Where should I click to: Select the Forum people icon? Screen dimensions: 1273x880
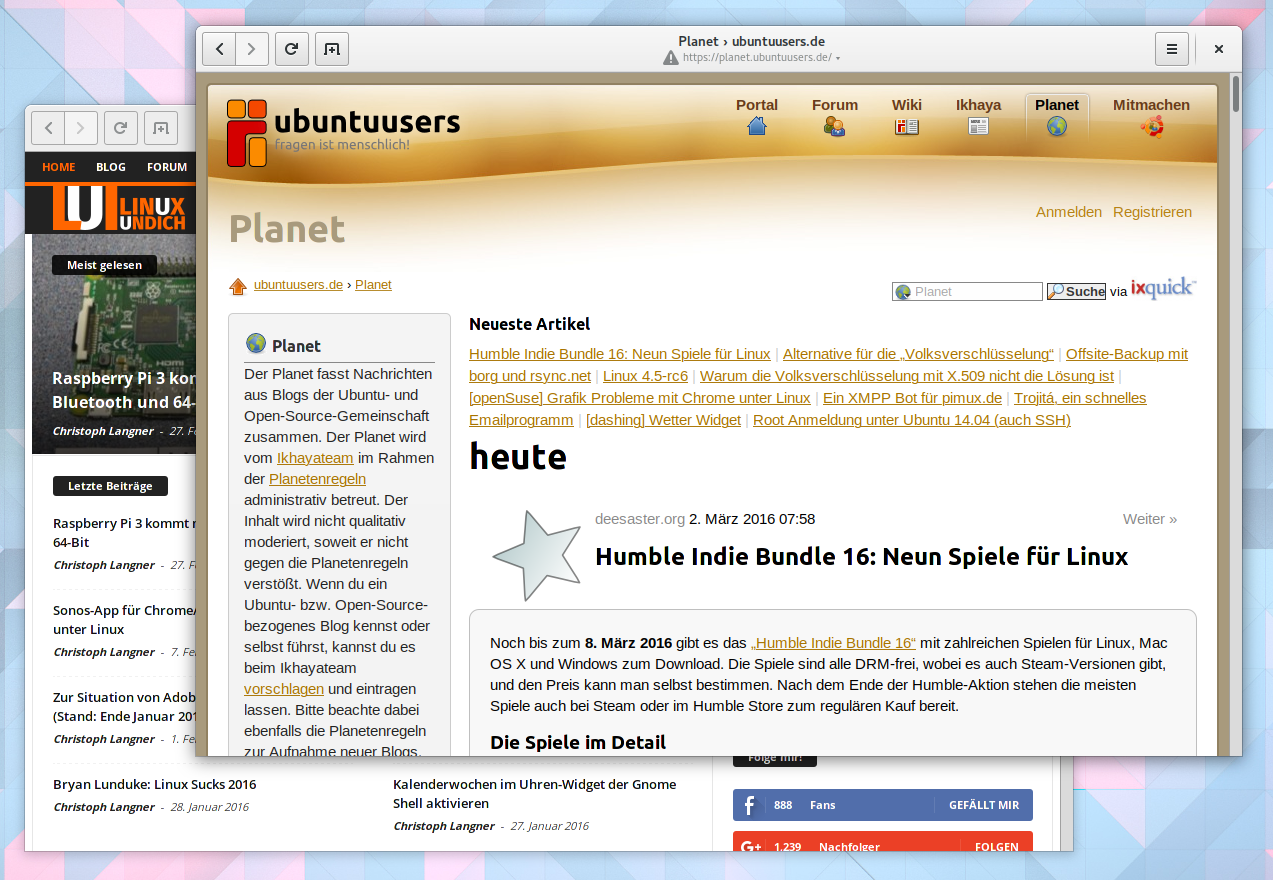tap(834, 126)
